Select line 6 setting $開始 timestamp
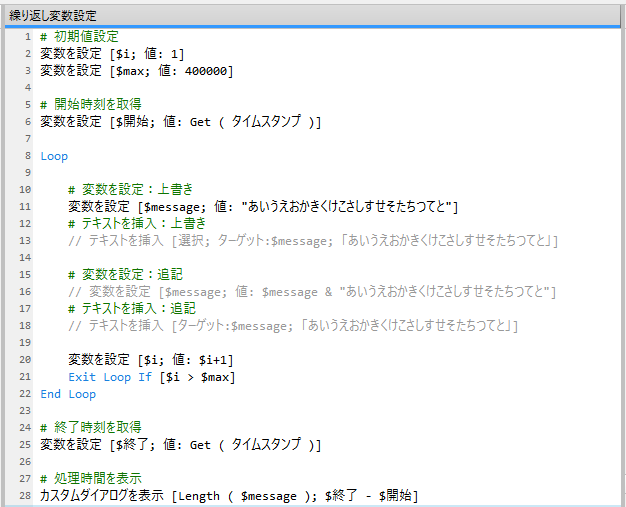626x507 pixels. [x=180, y=121]
